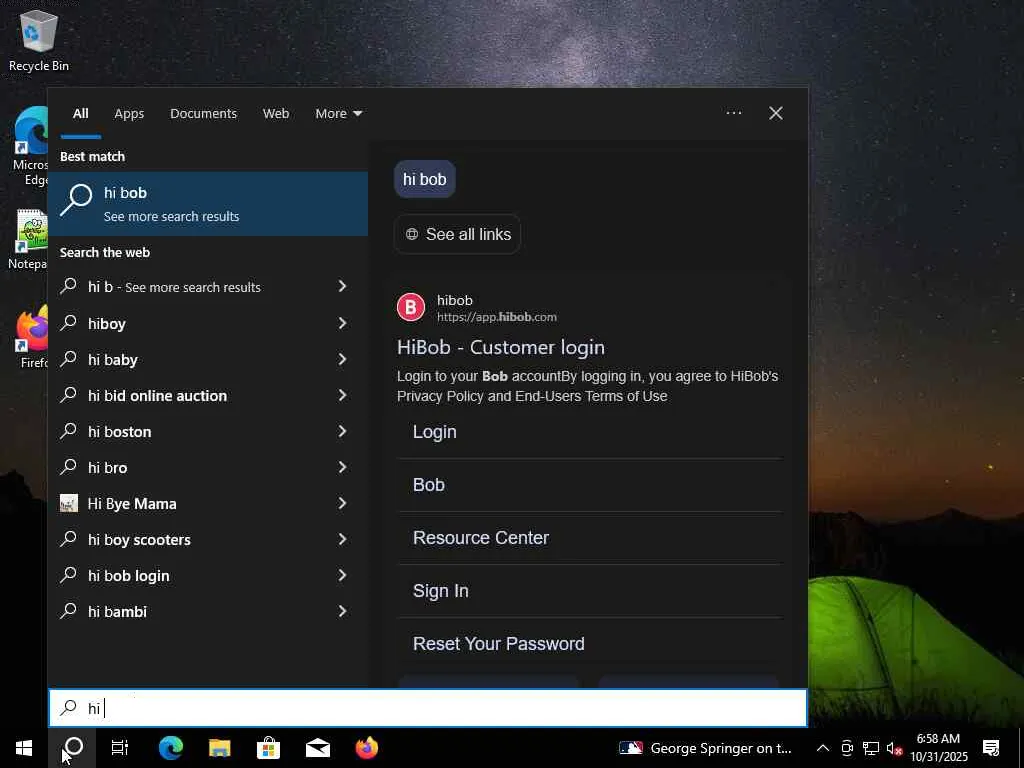Launch Microsoft Edge from the taskbar

point(170,748)
